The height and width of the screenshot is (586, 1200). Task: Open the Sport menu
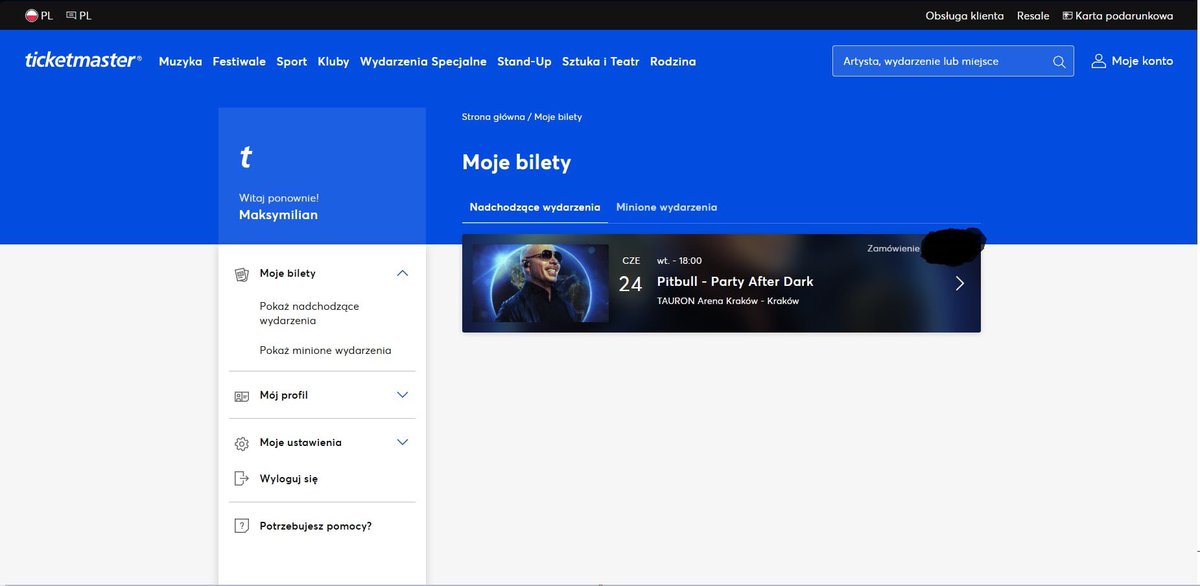(x=292, y=61)
